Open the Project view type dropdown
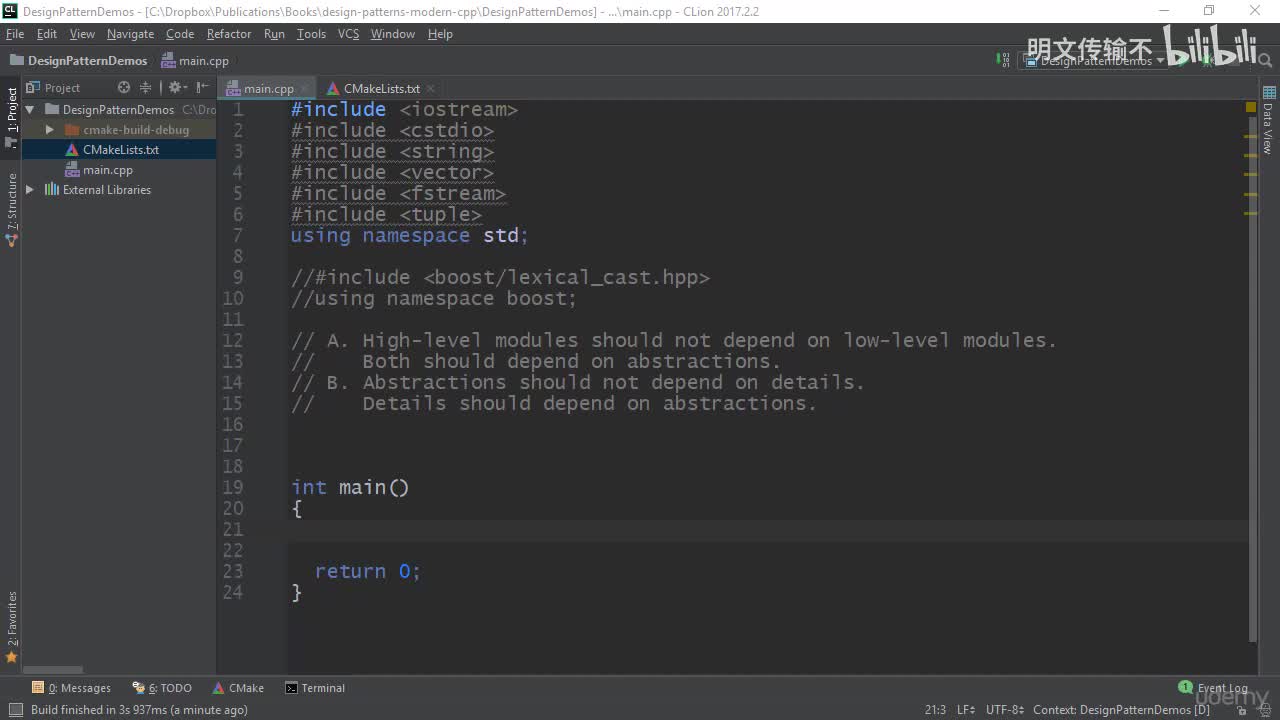The image size is (1280, 720). pyautogui.click(x=62, y=88)
